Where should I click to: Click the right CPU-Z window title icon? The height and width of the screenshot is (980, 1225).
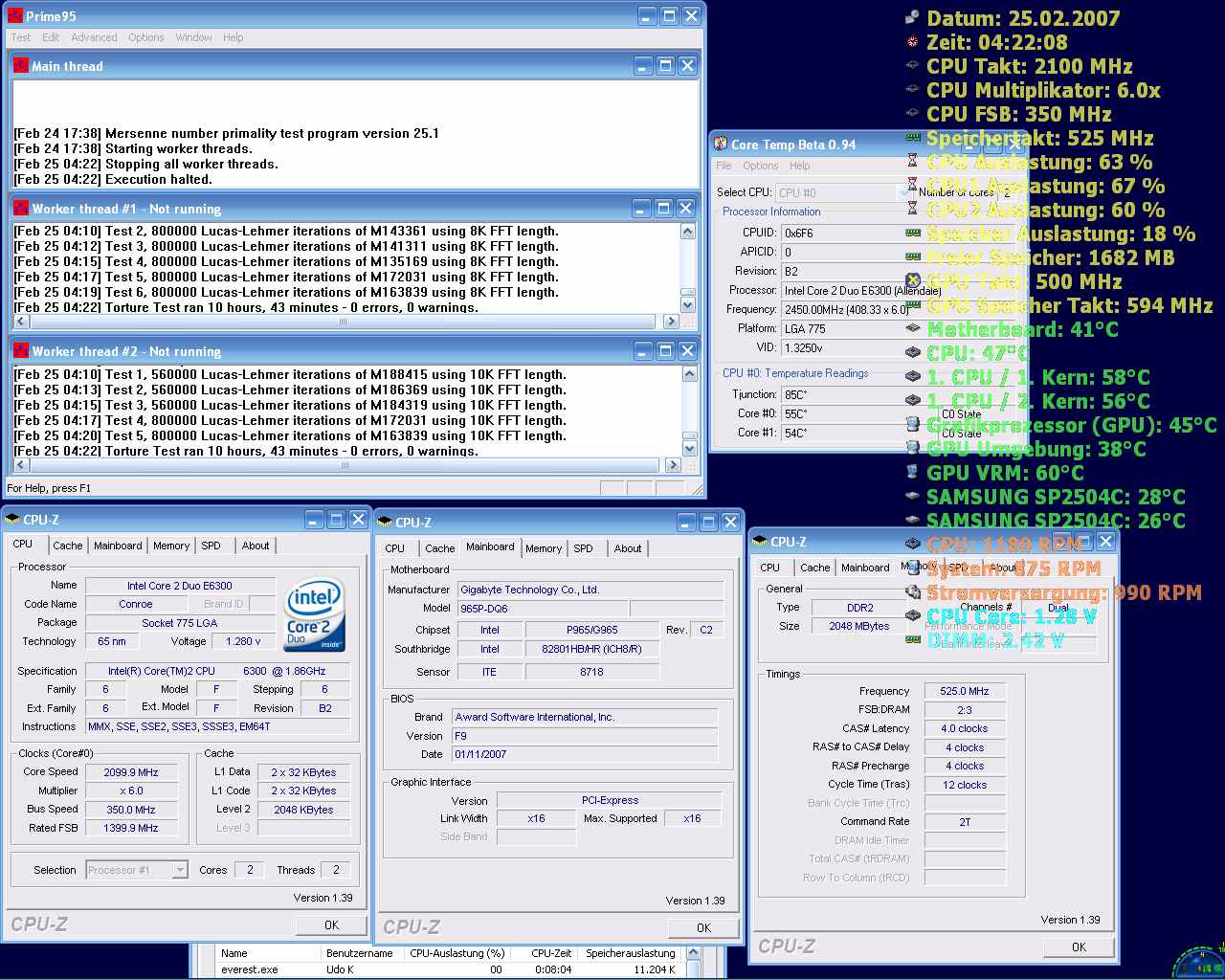(x=760, y=541)
